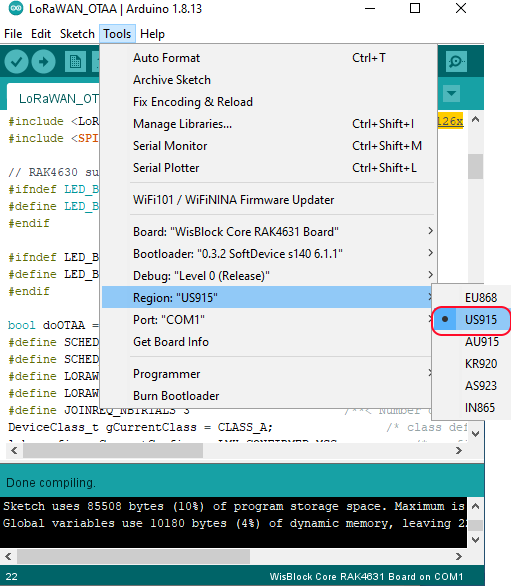The image size is (511, 586).
Task: Open the Sketch menu
Action: 77,34
